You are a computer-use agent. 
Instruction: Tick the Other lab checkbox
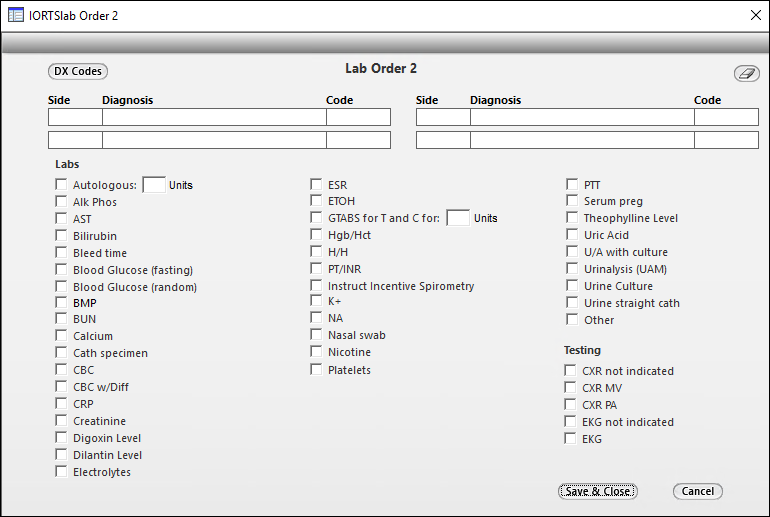(572, 320)
